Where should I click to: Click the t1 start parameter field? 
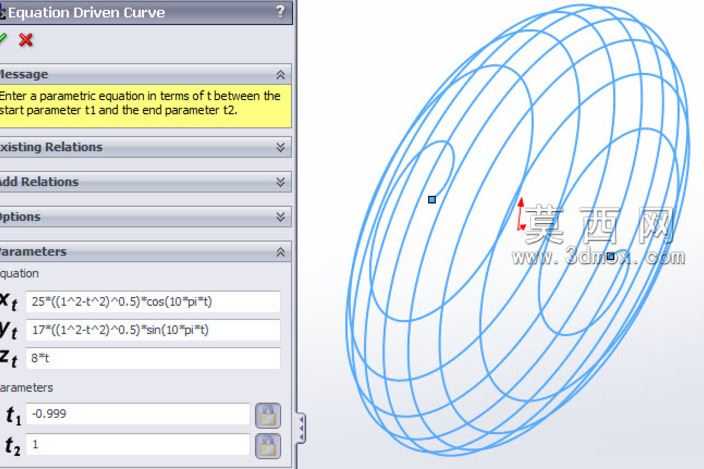[138, 414]
